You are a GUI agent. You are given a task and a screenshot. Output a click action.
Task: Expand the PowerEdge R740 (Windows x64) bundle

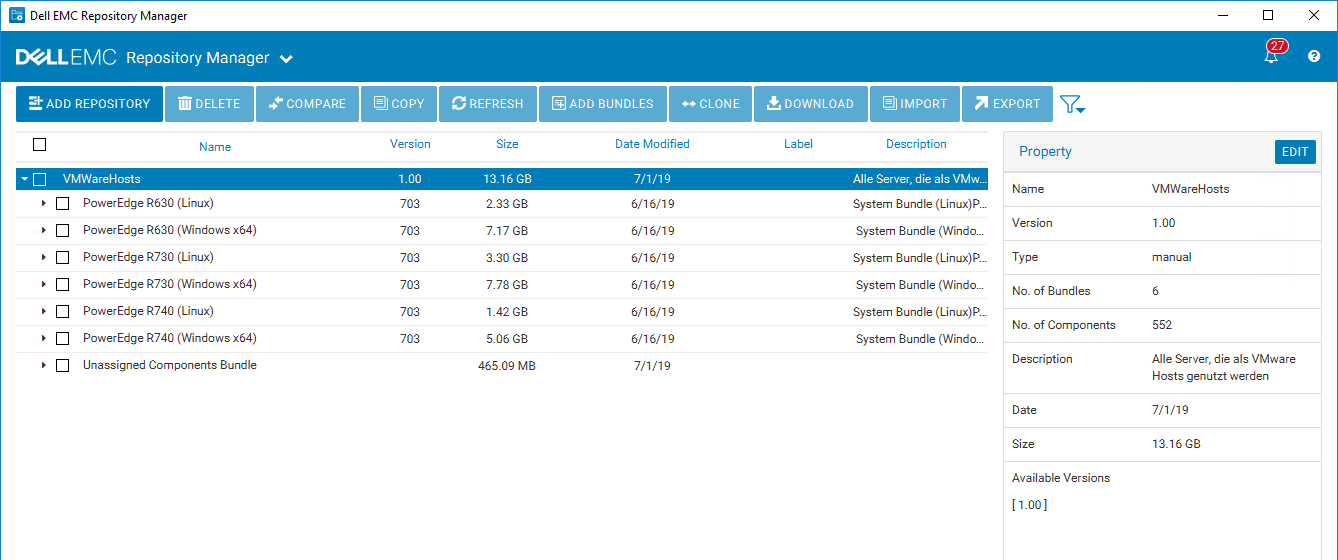44,339
